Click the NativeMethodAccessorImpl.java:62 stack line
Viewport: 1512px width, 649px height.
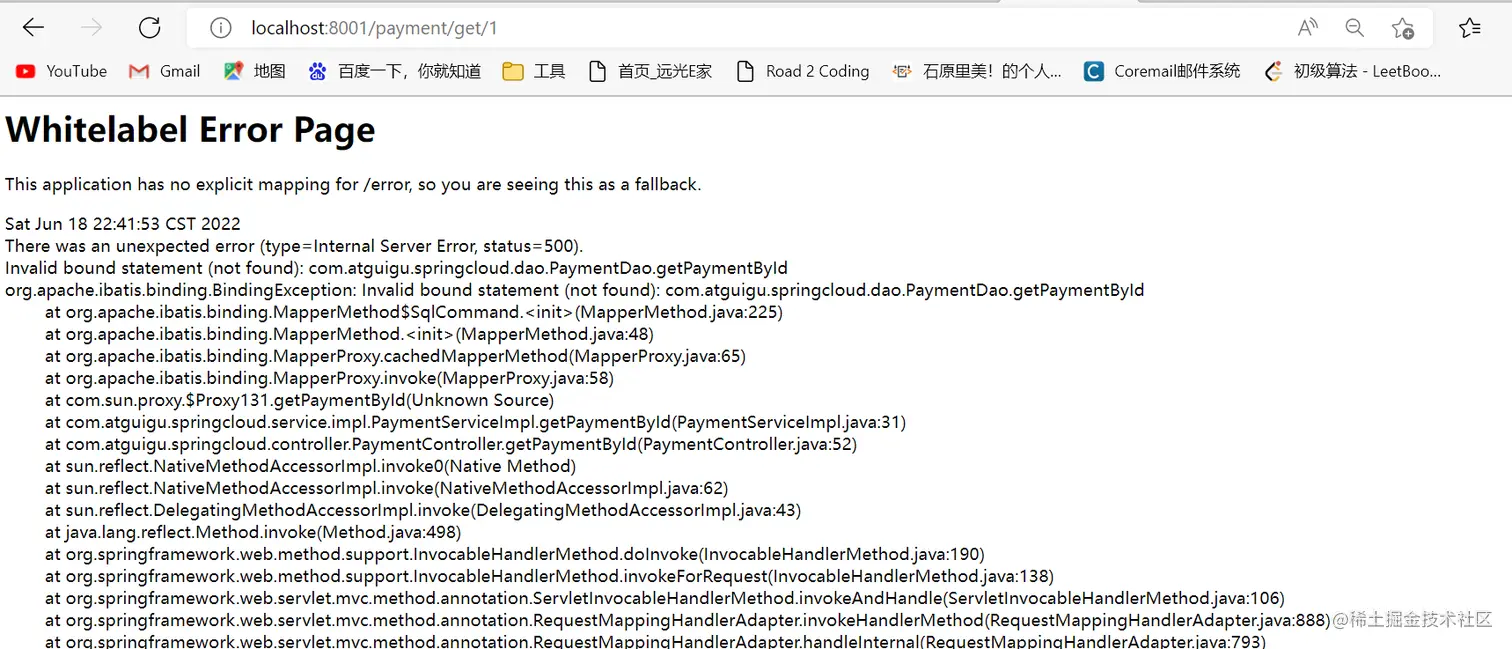point(386,488)
